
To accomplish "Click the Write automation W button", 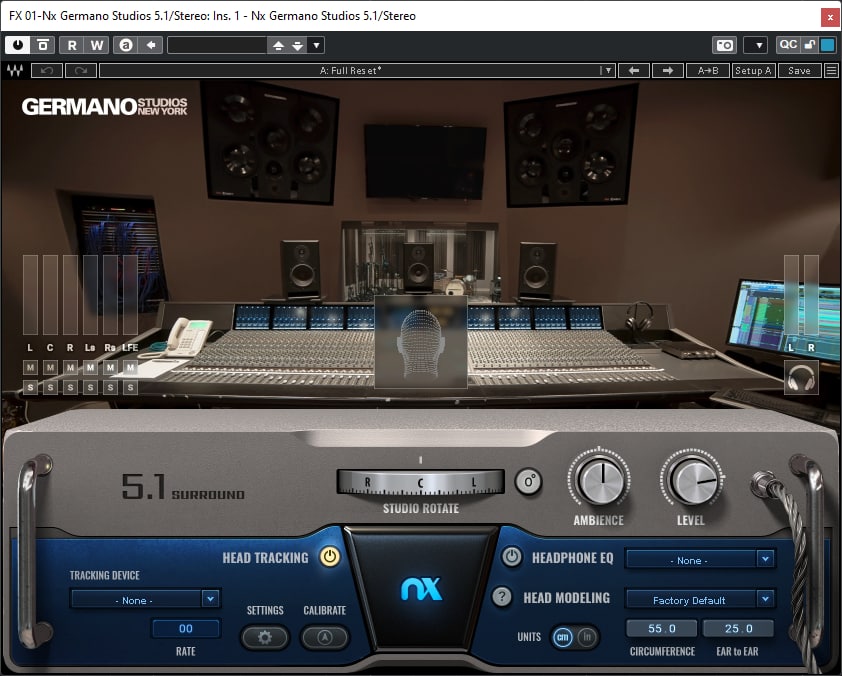I will [x=97, y=45].
